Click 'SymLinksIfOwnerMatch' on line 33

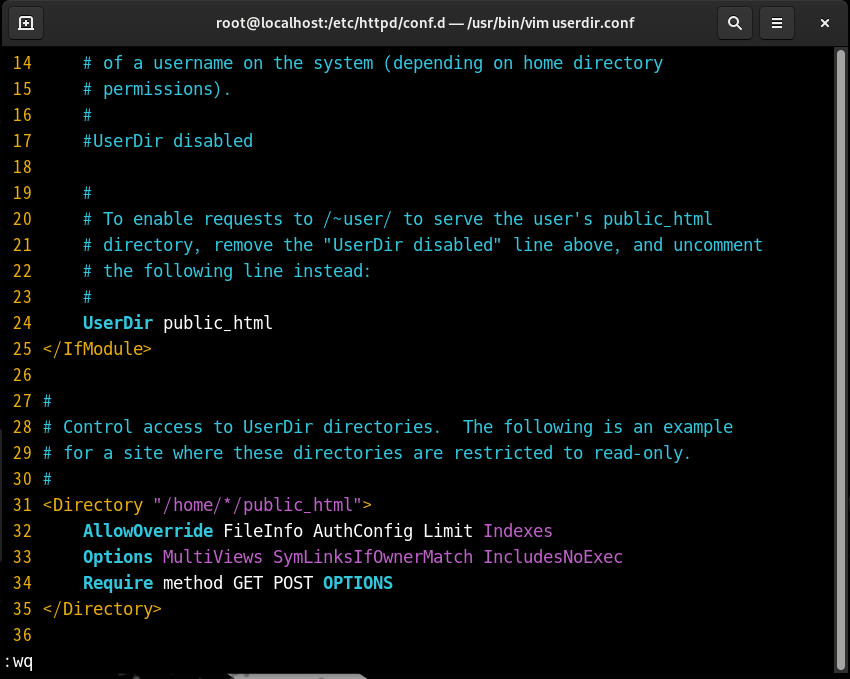[372, 557]
